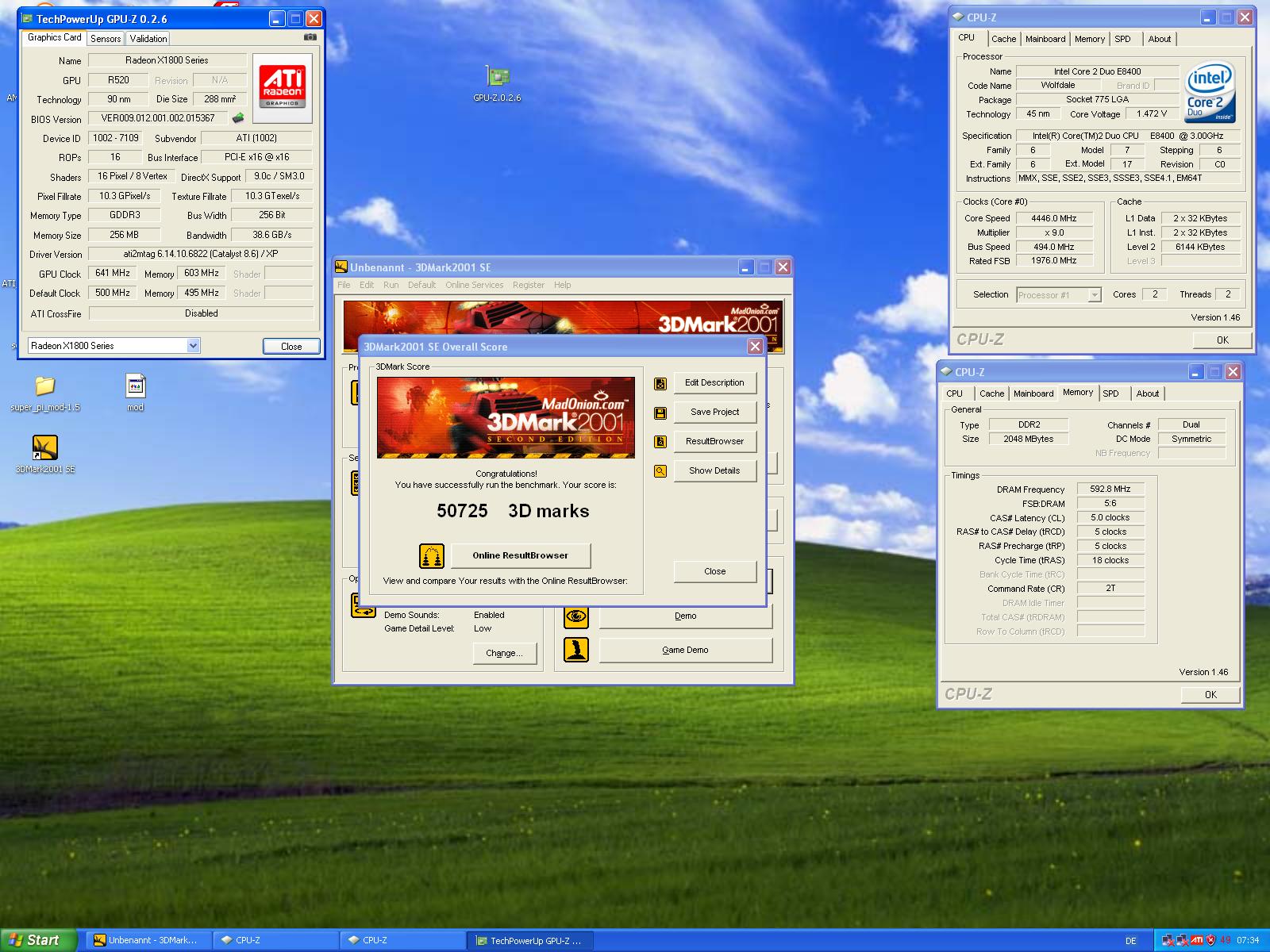1270x952 pixels.
Task: Select the 3DMark2001 SE desktop shortcut
Action: (x=45, y=455)
